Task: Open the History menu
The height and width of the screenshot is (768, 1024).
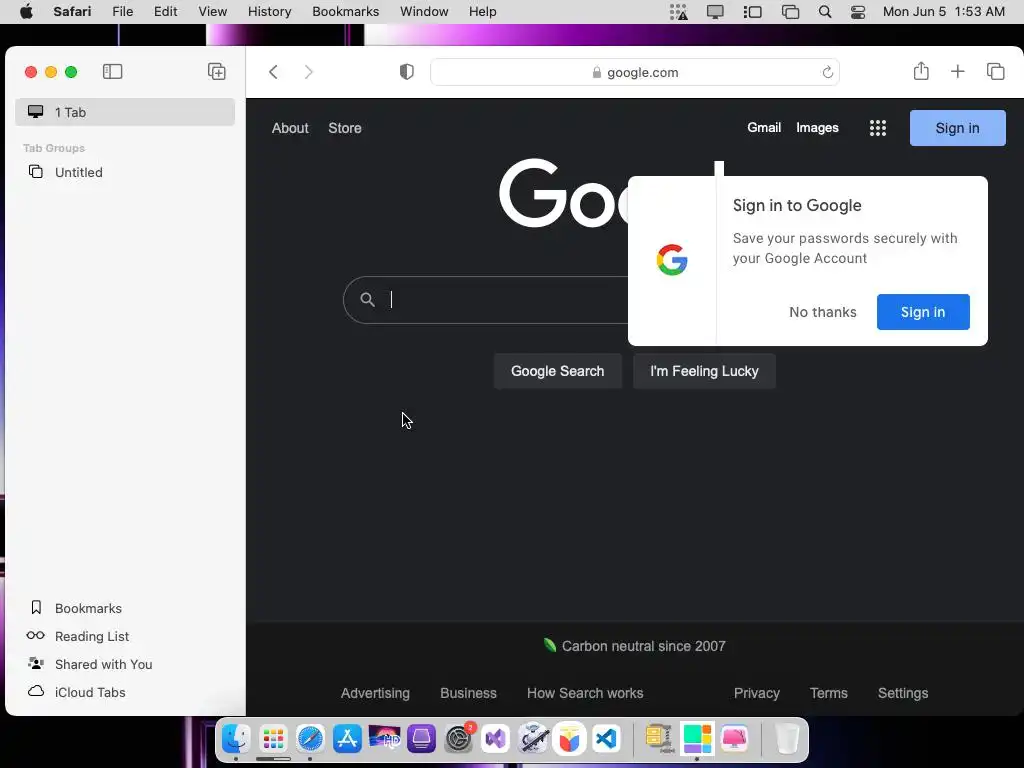Action: coord(269,12)
